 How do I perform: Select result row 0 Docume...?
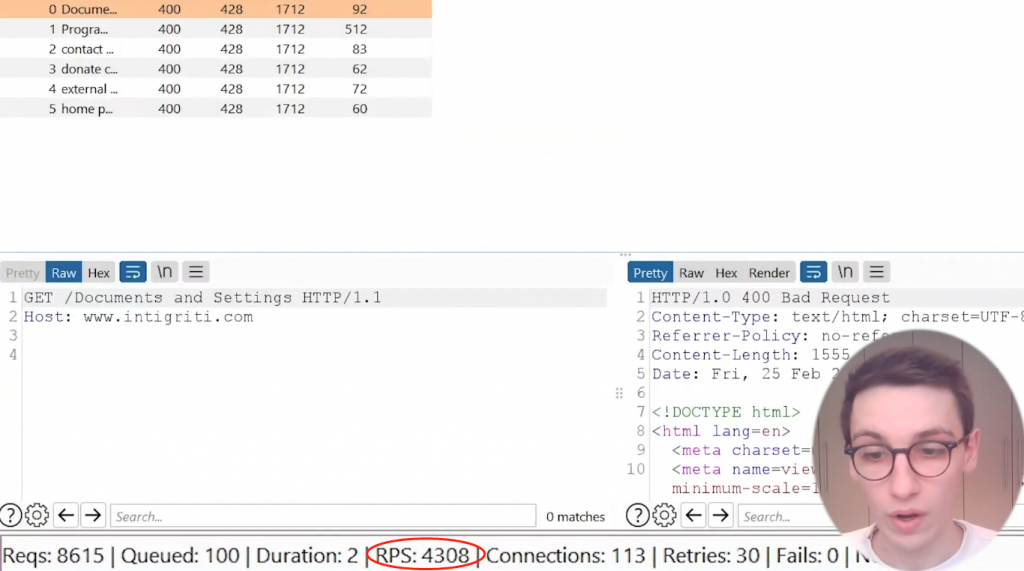216,9
